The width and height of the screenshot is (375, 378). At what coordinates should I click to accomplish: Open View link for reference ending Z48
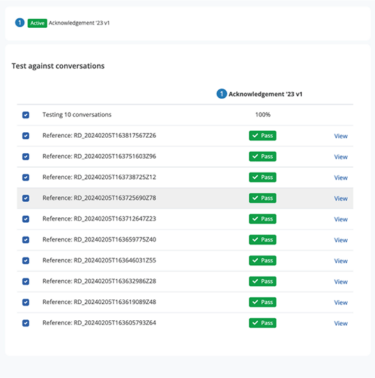[x=341, y=303]
